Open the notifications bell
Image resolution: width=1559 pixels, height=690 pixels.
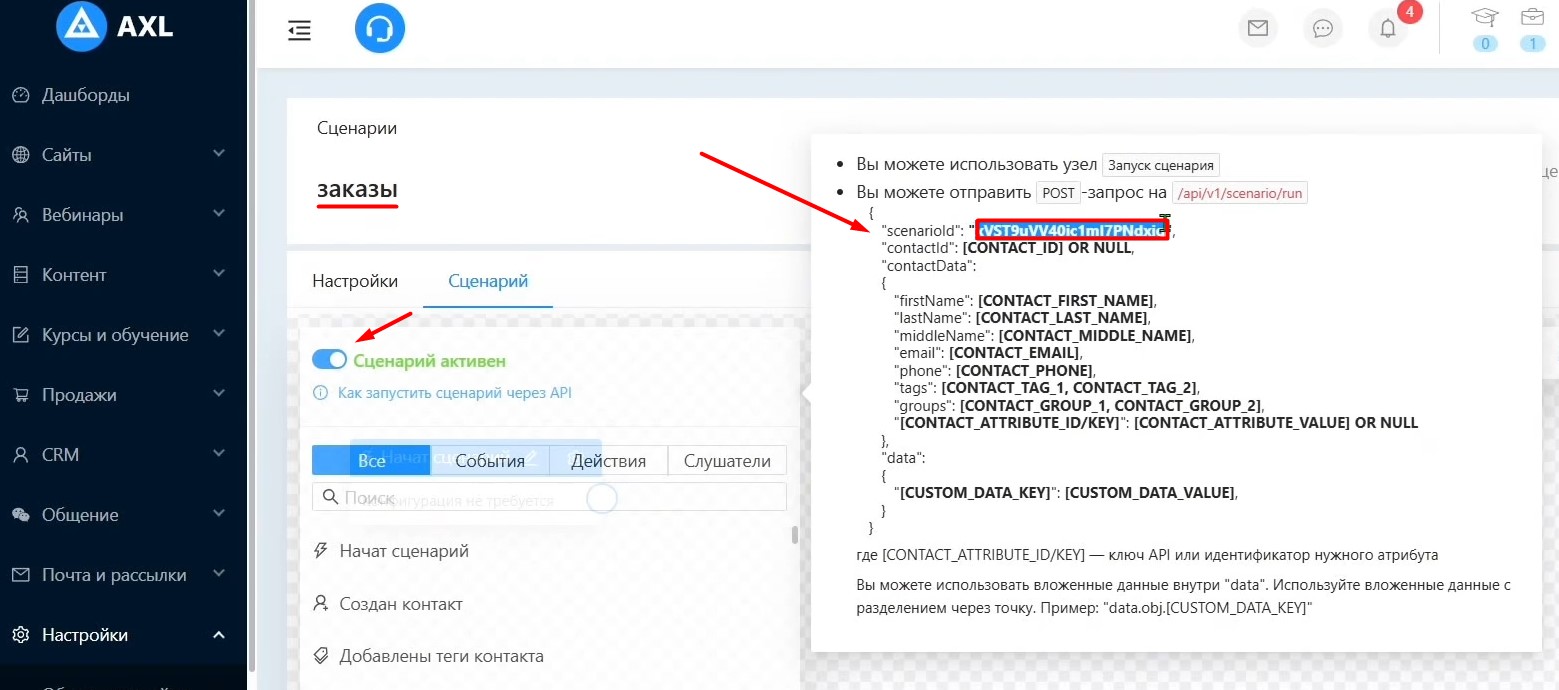click(1388, 28)
